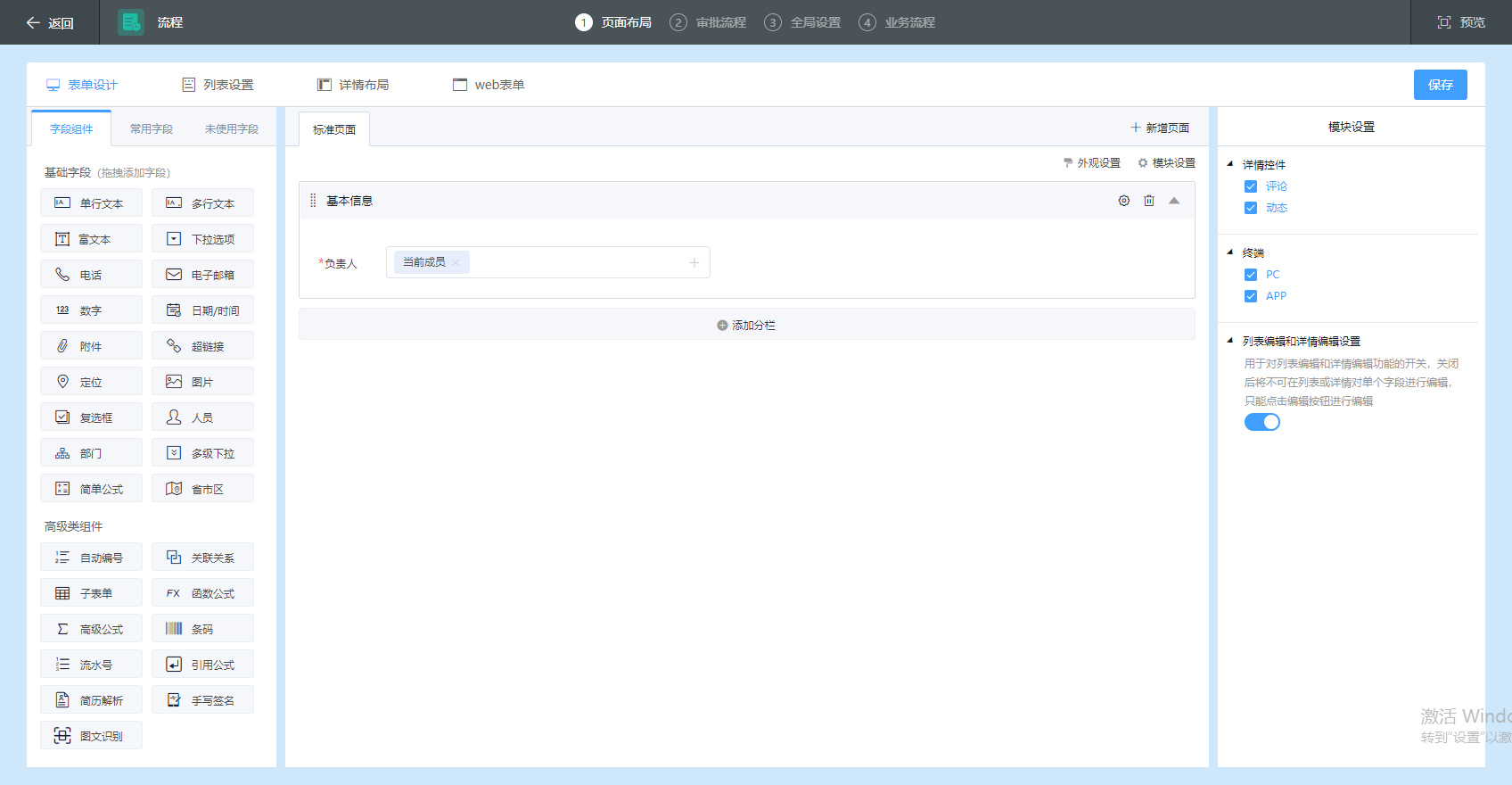Collapse the 终端 settings group
Image resolution: width=1512 pixels, height=785 pixels.
pyautogui.click(x=1230, y=252)
